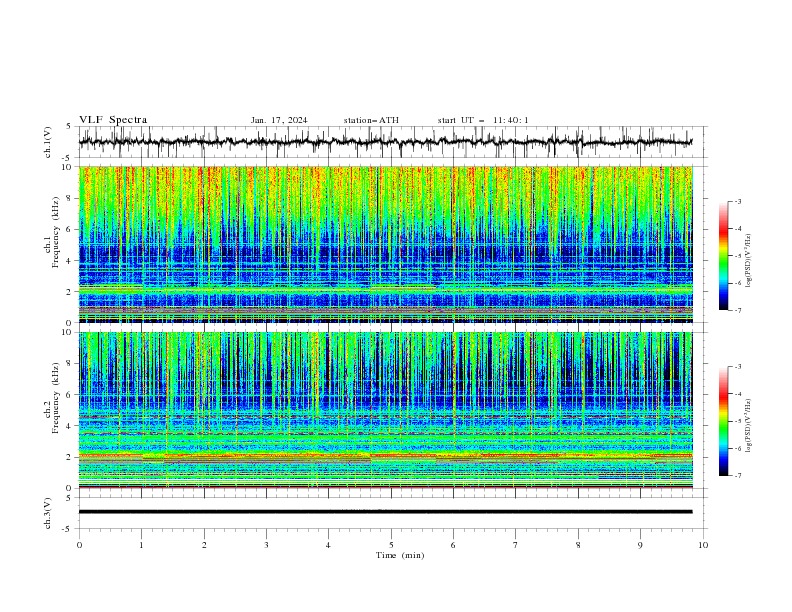Click the "10" tick on the time axis

click(703, 545)
